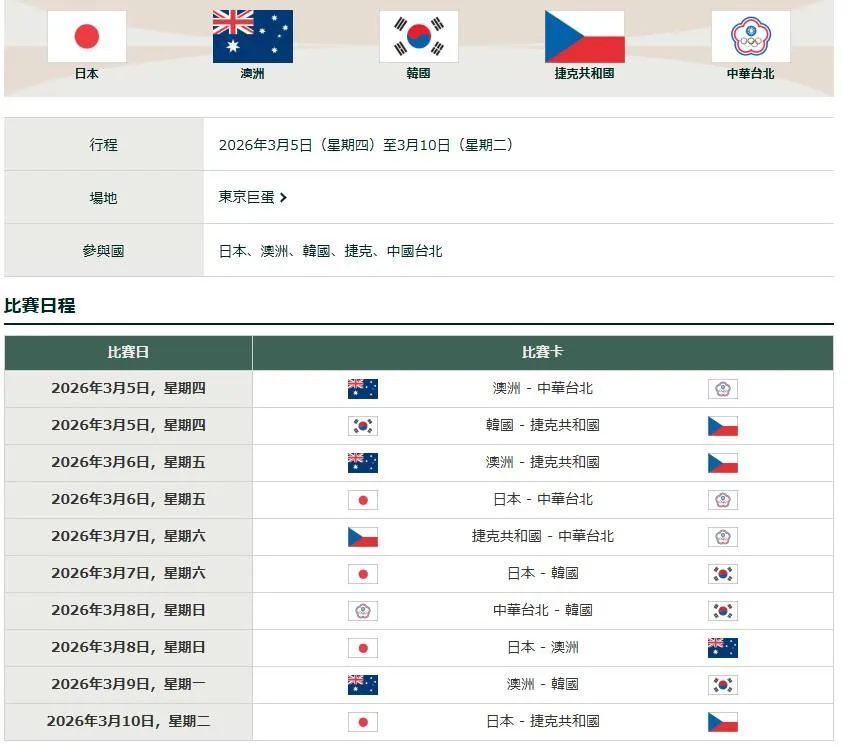Click the large Australia flag at top
This screenshot has height=753, width=861.
click(x=253, y=36)
